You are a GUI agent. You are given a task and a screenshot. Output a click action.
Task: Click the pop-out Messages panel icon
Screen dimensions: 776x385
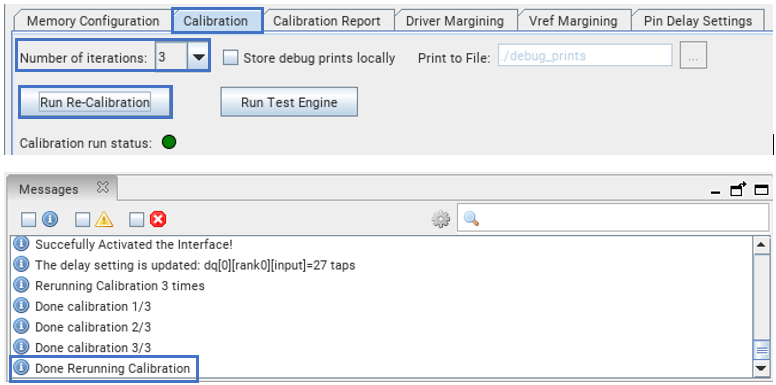(x=738, y=189)
